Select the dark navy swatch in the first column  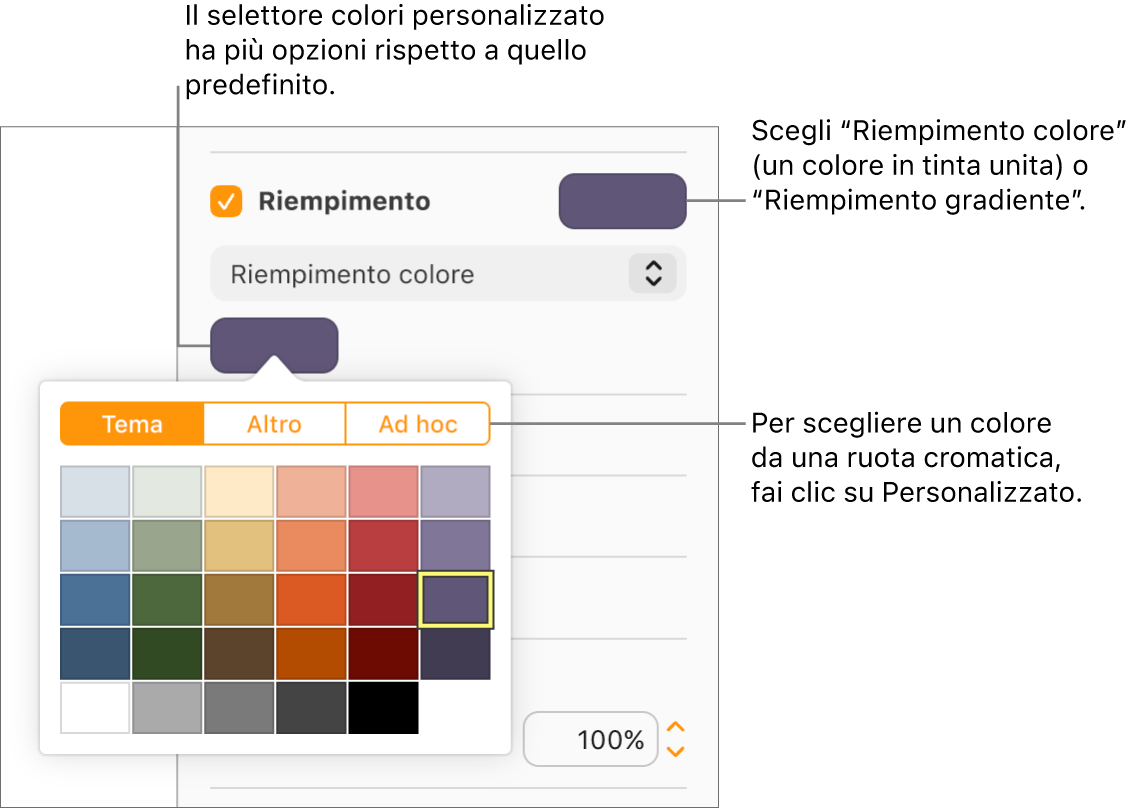95,652
